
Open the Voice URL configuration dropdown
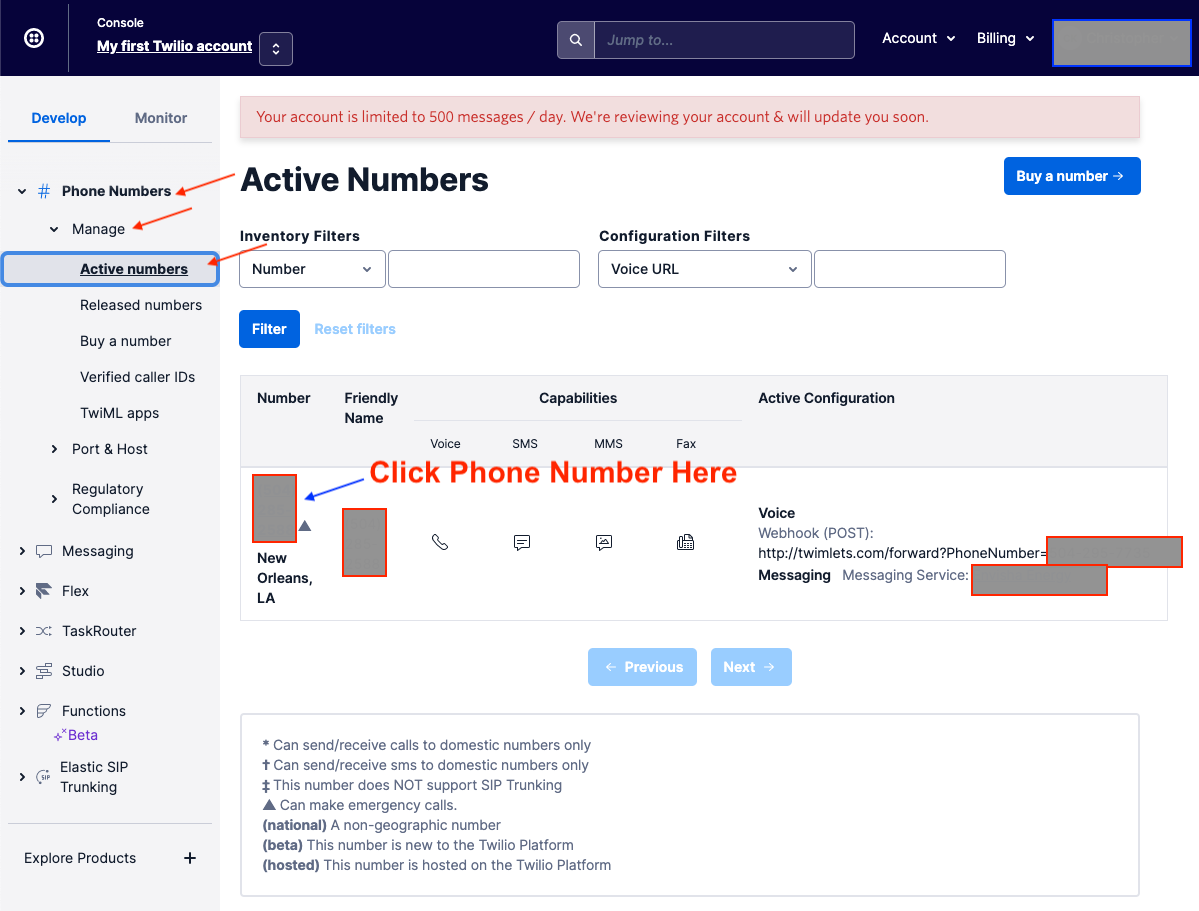tap(704, 269)
